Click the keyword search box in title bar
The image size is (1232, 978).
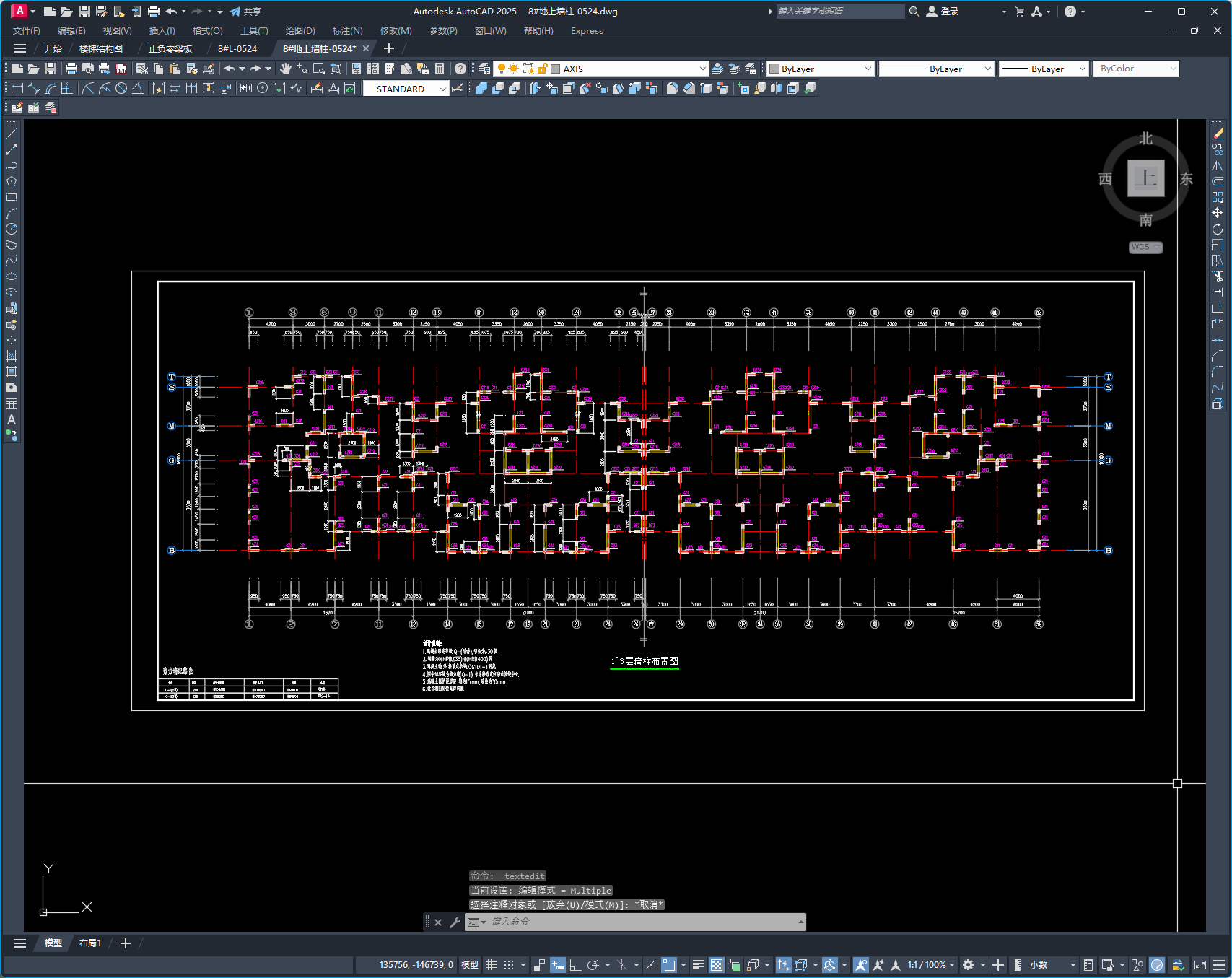pyautogui.click(x=839, y=12)
